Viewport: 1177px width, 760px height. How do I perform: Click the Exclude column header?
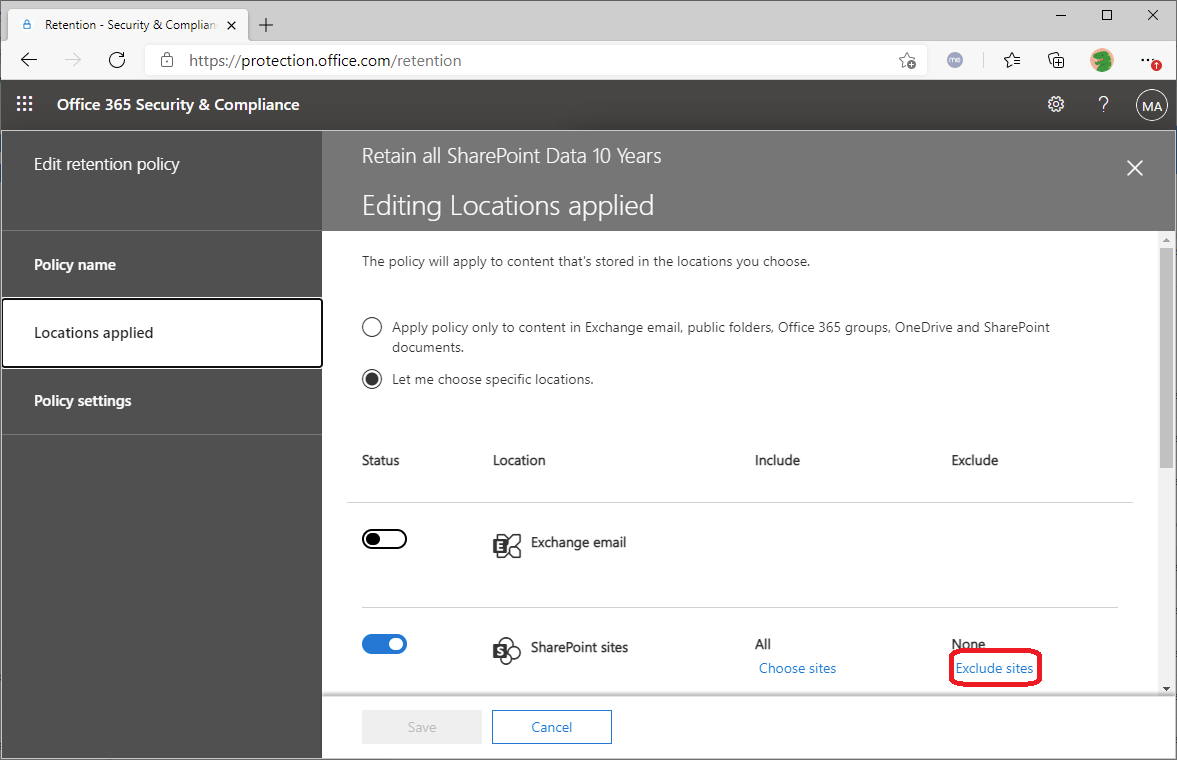point(974,460)
